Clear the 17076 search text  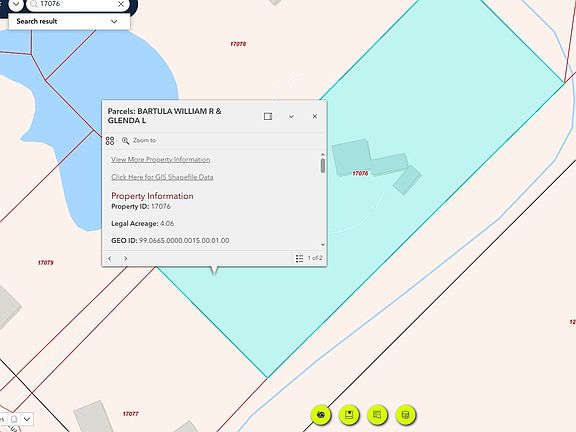121,4
